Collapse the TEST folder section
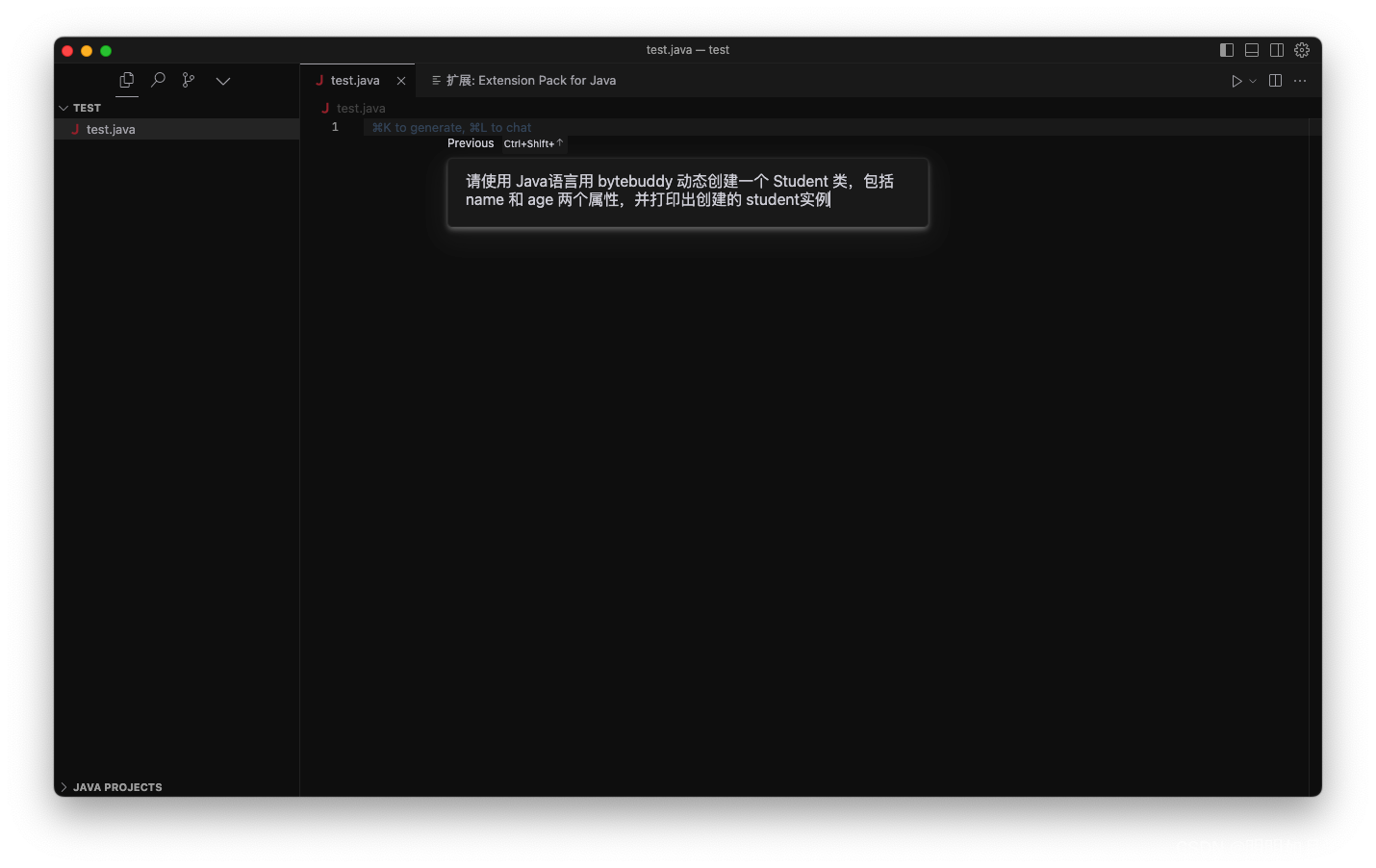 point(177,108)
